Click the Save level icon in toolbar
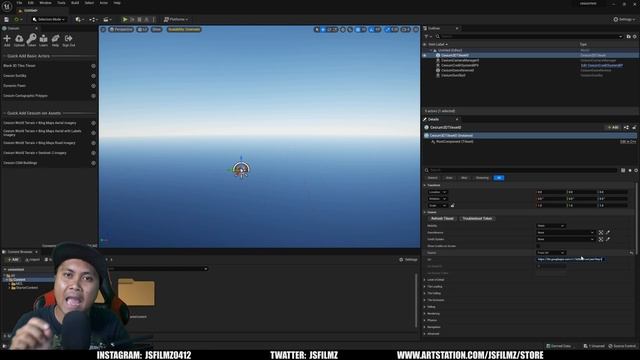This screenshot has width=640, height=360. tap(7, 19)
